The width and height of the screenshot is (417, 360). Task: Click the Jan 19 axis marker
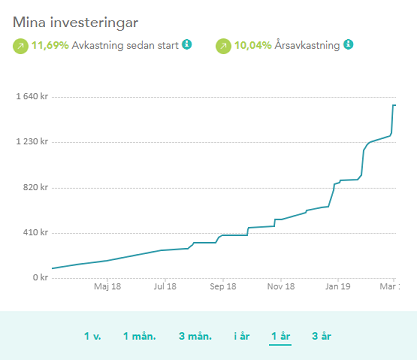[338, 286]
